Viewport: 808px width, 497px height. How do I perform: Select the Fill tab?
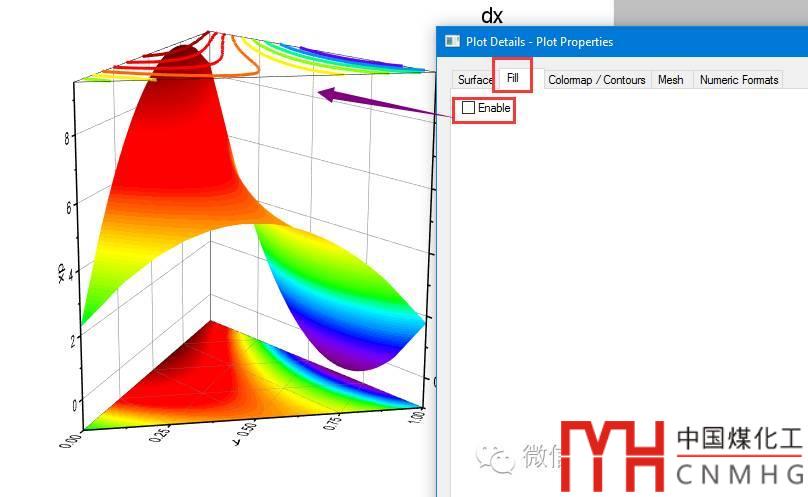pos(513,77)
